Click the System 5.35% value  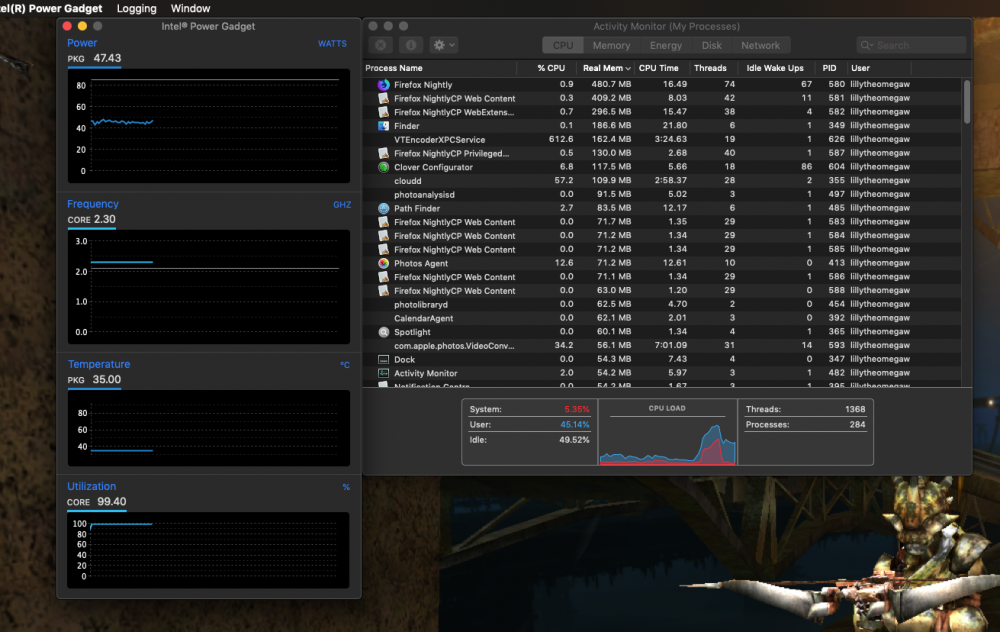pyautogui.click(x=577, y=409)
